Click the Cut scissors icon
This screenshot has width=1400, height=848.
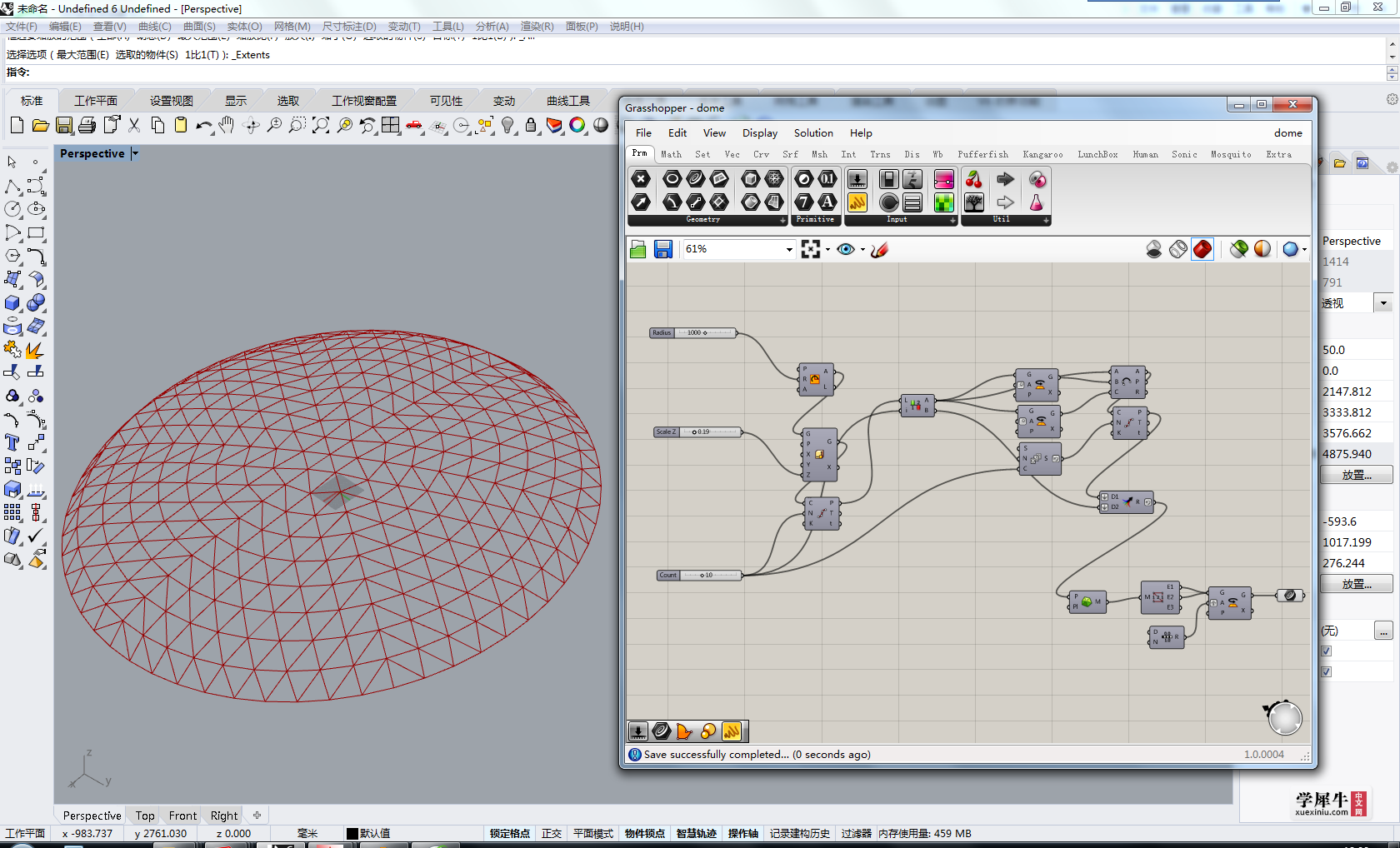[134, 126]
